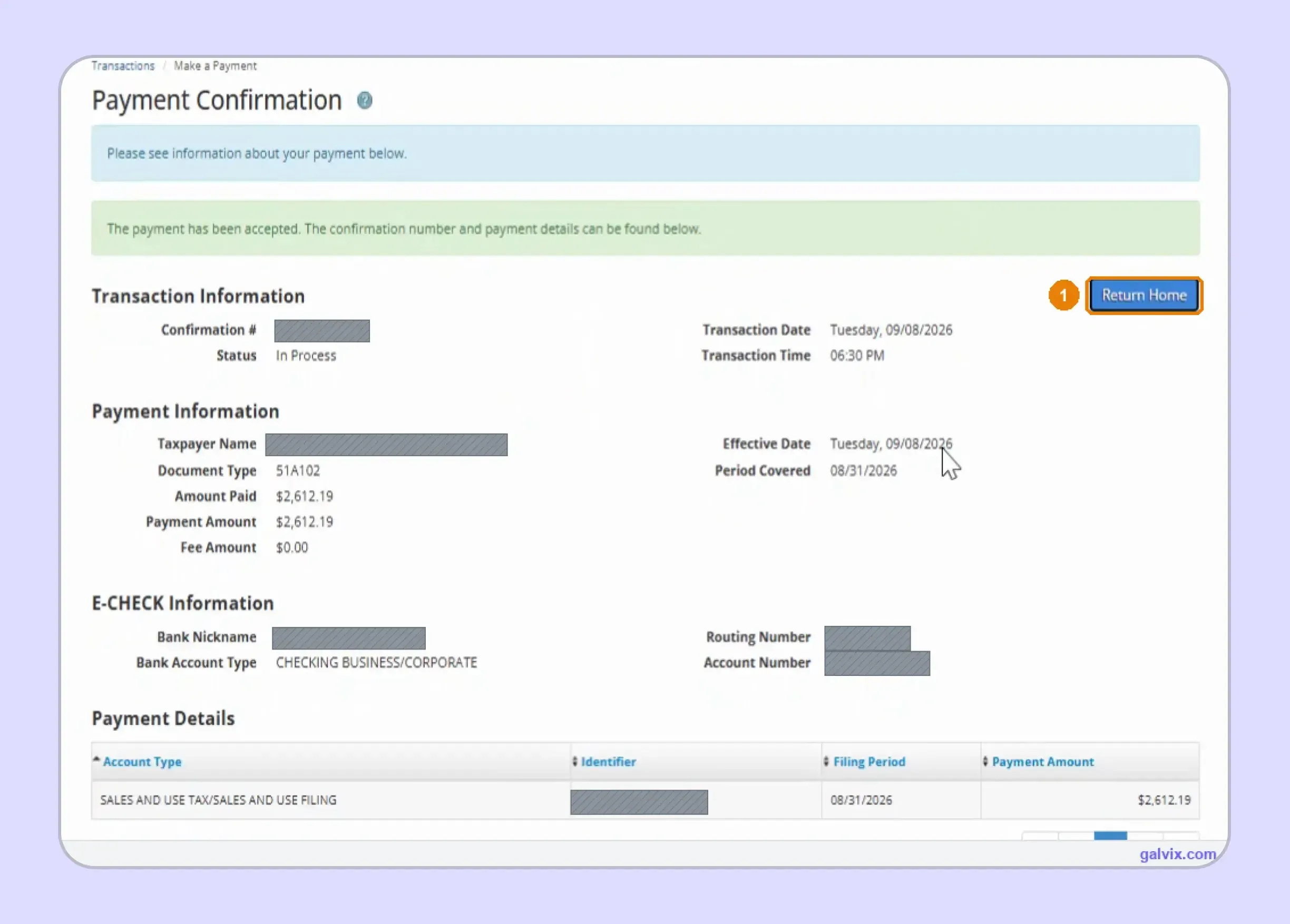Click the payment accepted green message

pyautogui.click(x=645, y=229)
